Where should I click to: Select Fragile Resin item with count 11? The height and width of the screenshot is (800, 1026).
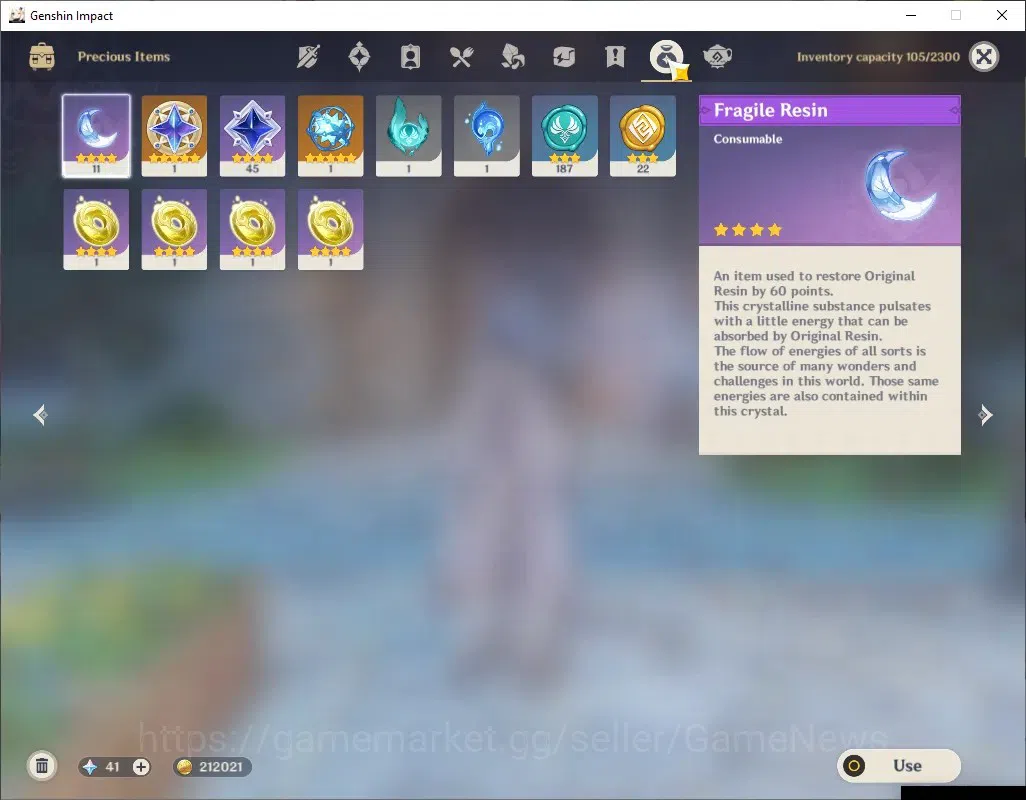(96, 136)
